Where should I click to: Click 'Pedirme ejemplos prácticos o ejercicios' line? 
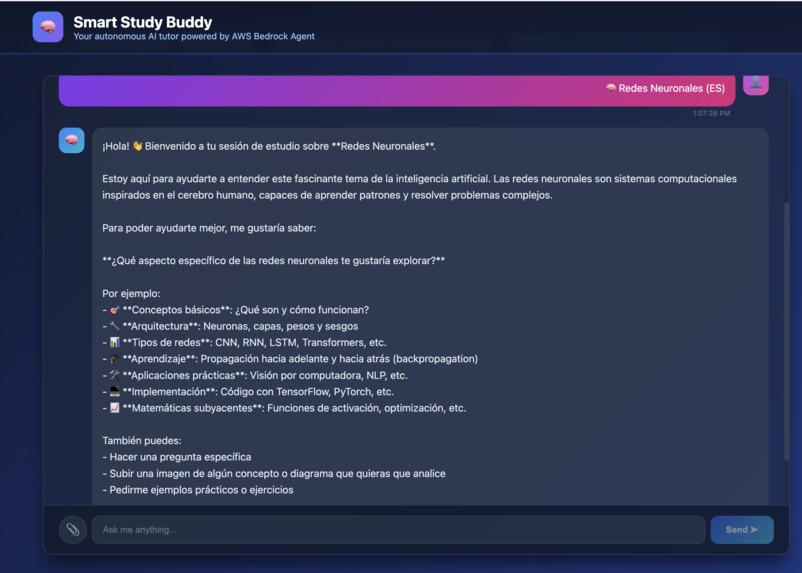click(x=198, y=490)
